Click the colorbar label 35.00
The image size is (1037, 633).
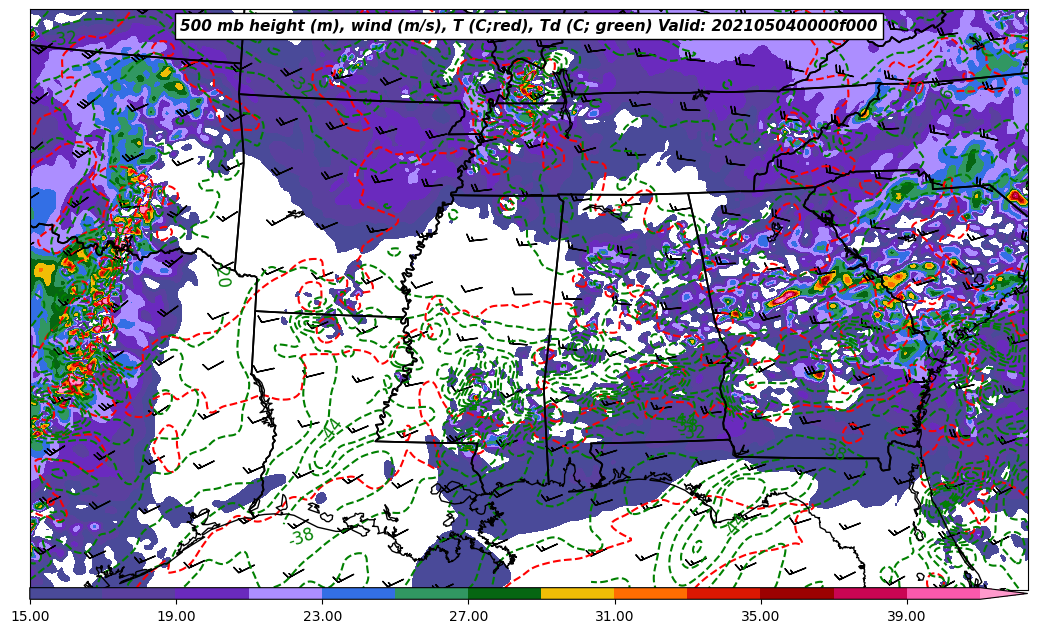[x=761, y=616]
